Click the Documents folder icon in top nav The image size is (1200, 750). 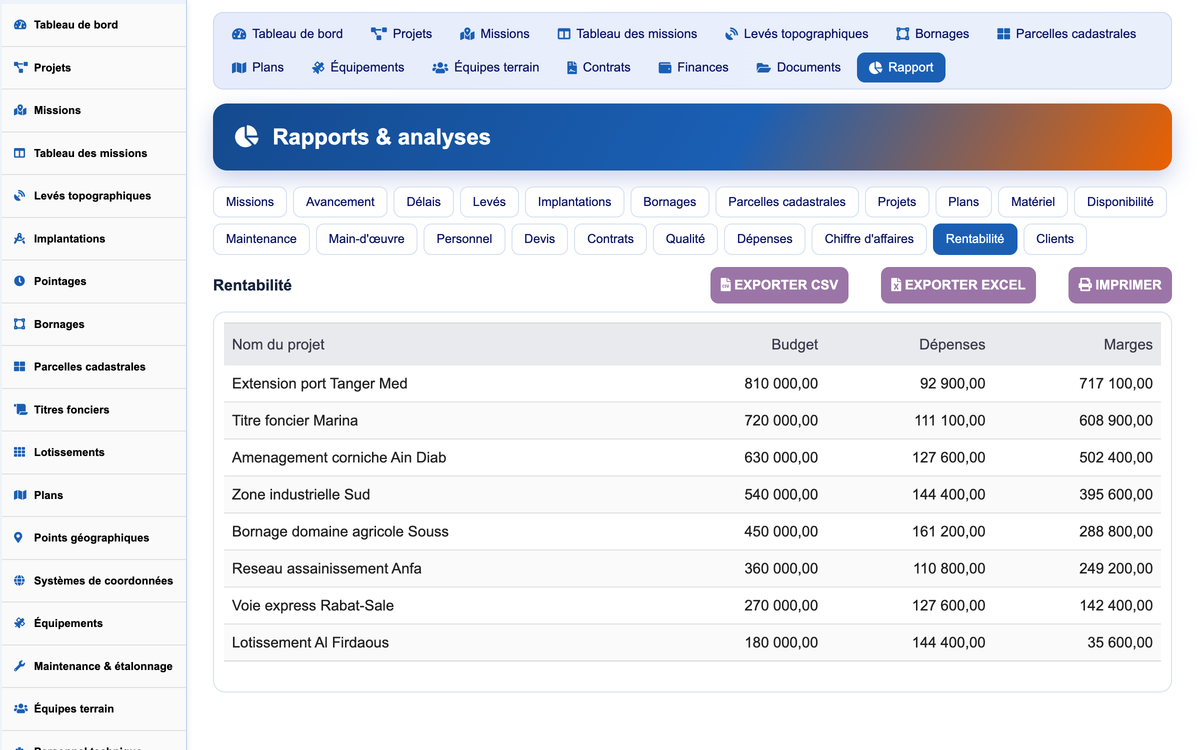(x=763, y=68)
